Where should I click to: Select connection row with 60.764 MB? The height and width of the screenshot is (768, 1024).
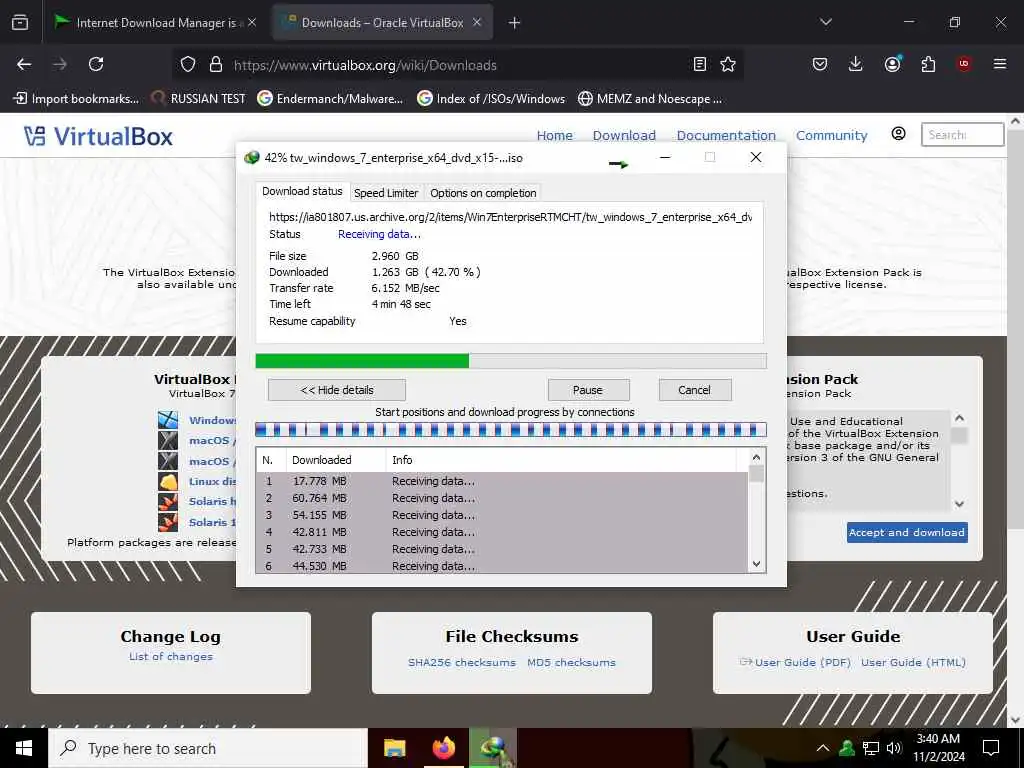point(502,498)
